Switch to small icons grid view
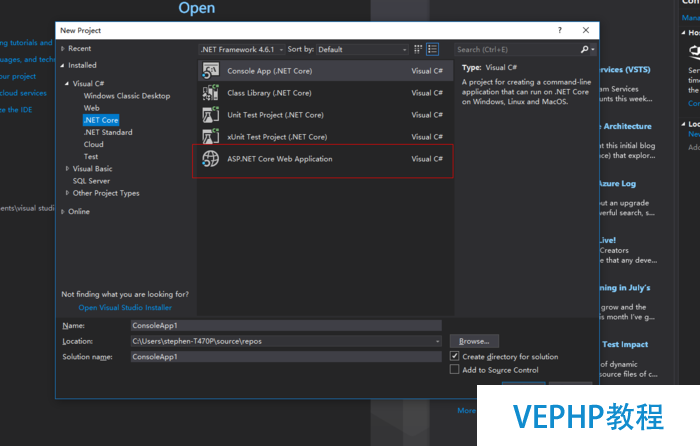The image size is (700, 446). 418,49
